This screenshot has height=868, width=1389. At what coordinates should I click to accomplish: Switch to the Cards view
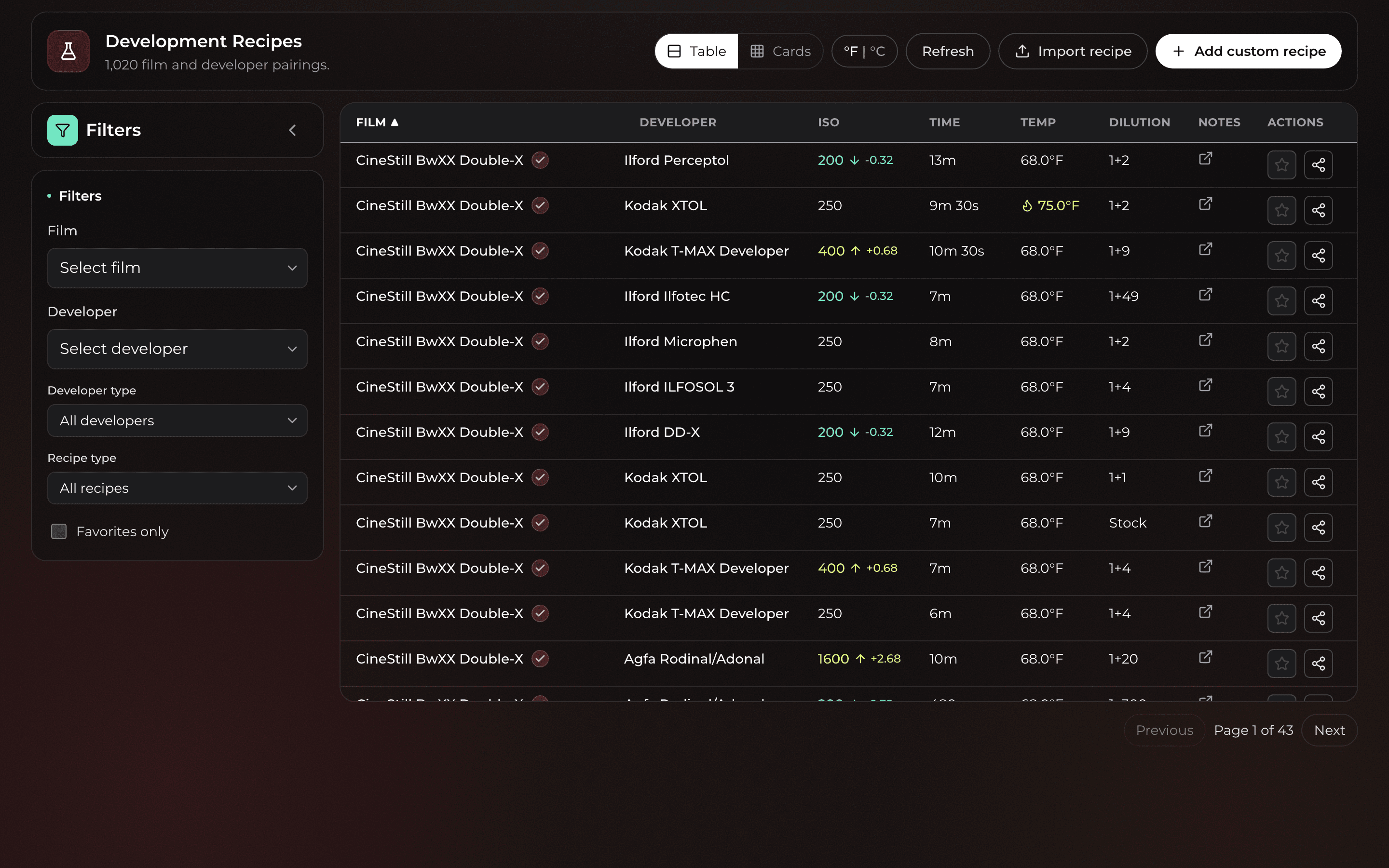780,51
